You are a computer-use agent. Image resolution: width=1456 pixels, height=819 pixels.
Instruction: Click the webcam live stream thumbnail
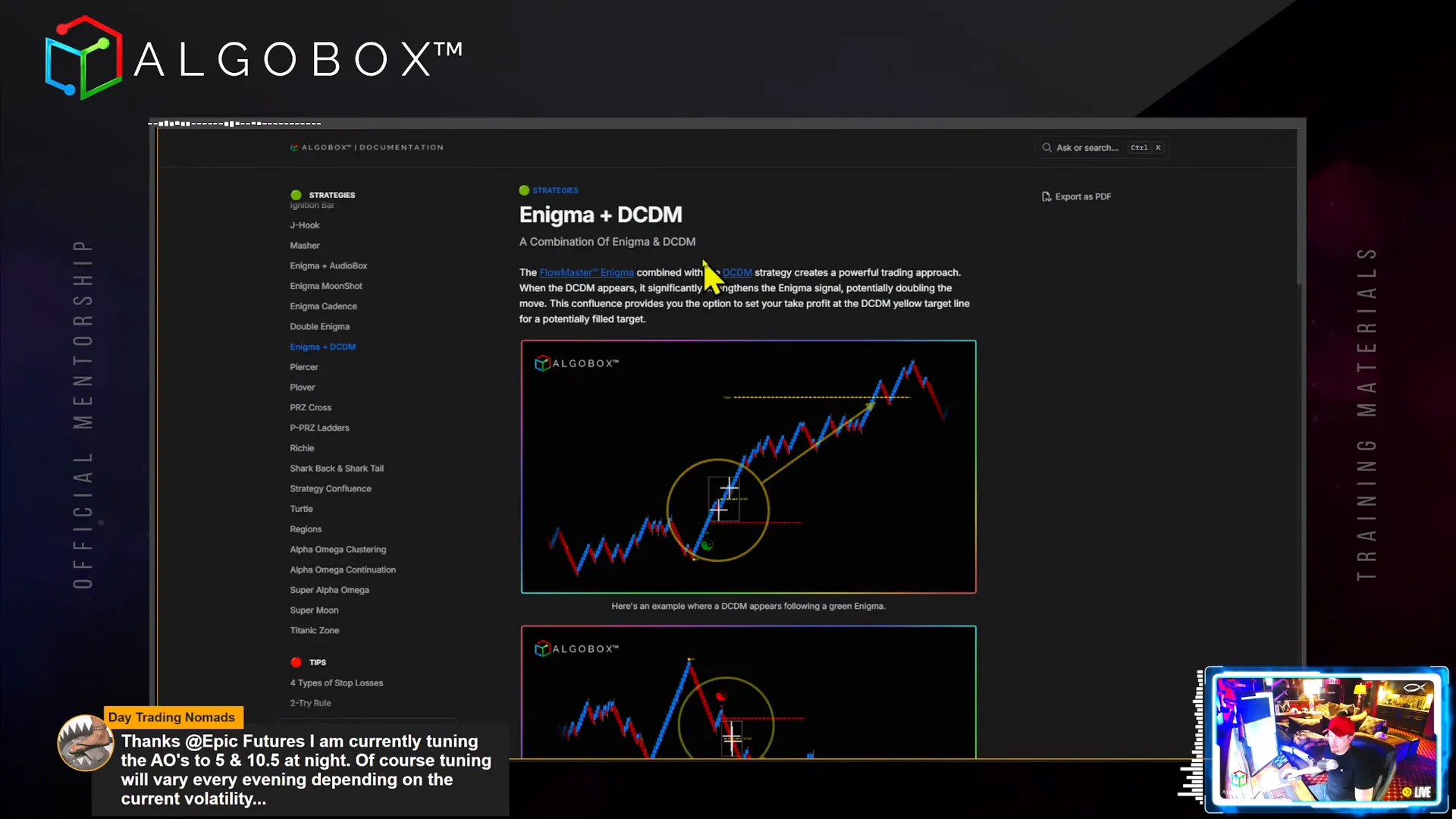[x=1326, y=740]
